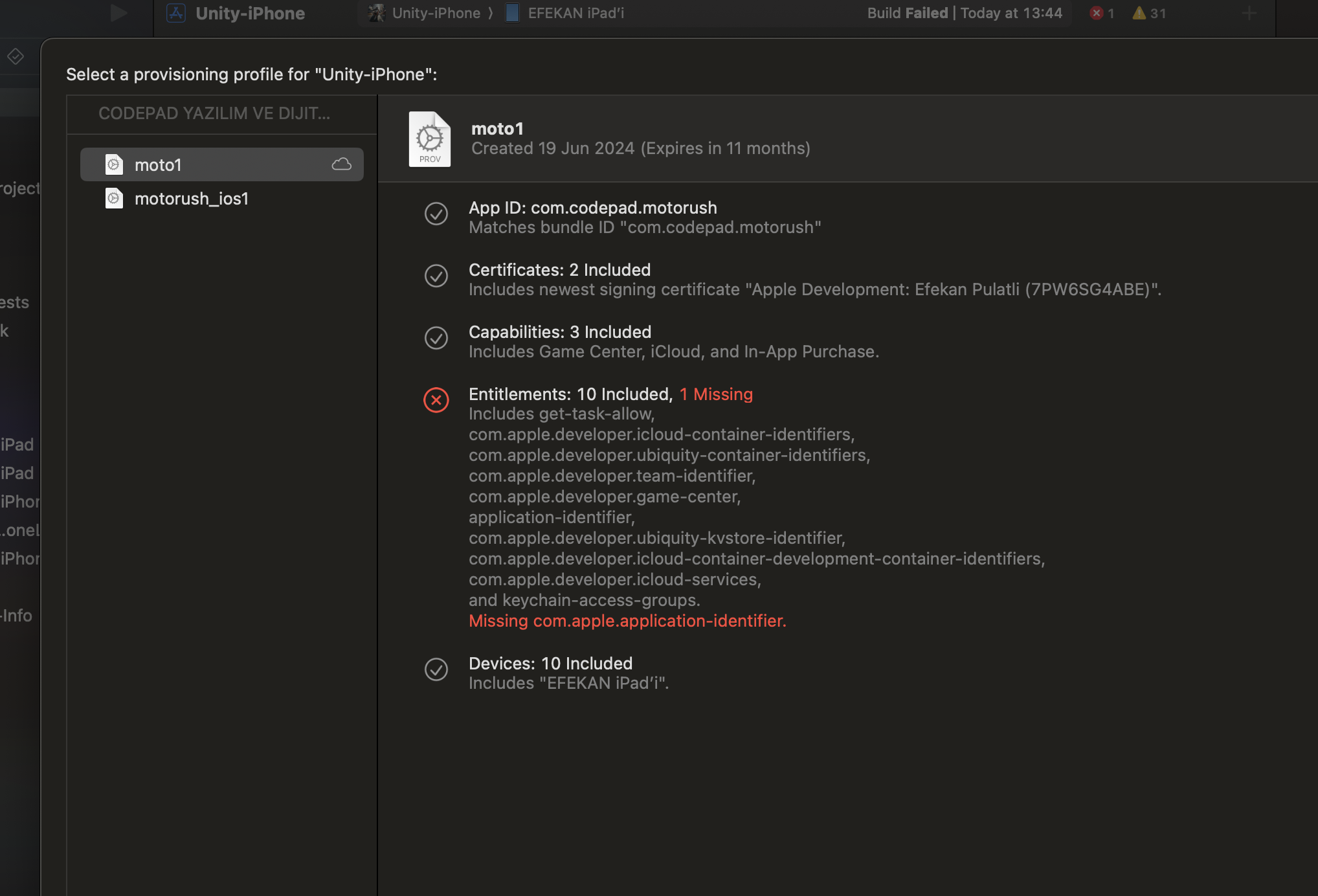Click 'Missing com.apple.application-identifier.' red text
The image size is (1318, 896).
coord(627,621)
